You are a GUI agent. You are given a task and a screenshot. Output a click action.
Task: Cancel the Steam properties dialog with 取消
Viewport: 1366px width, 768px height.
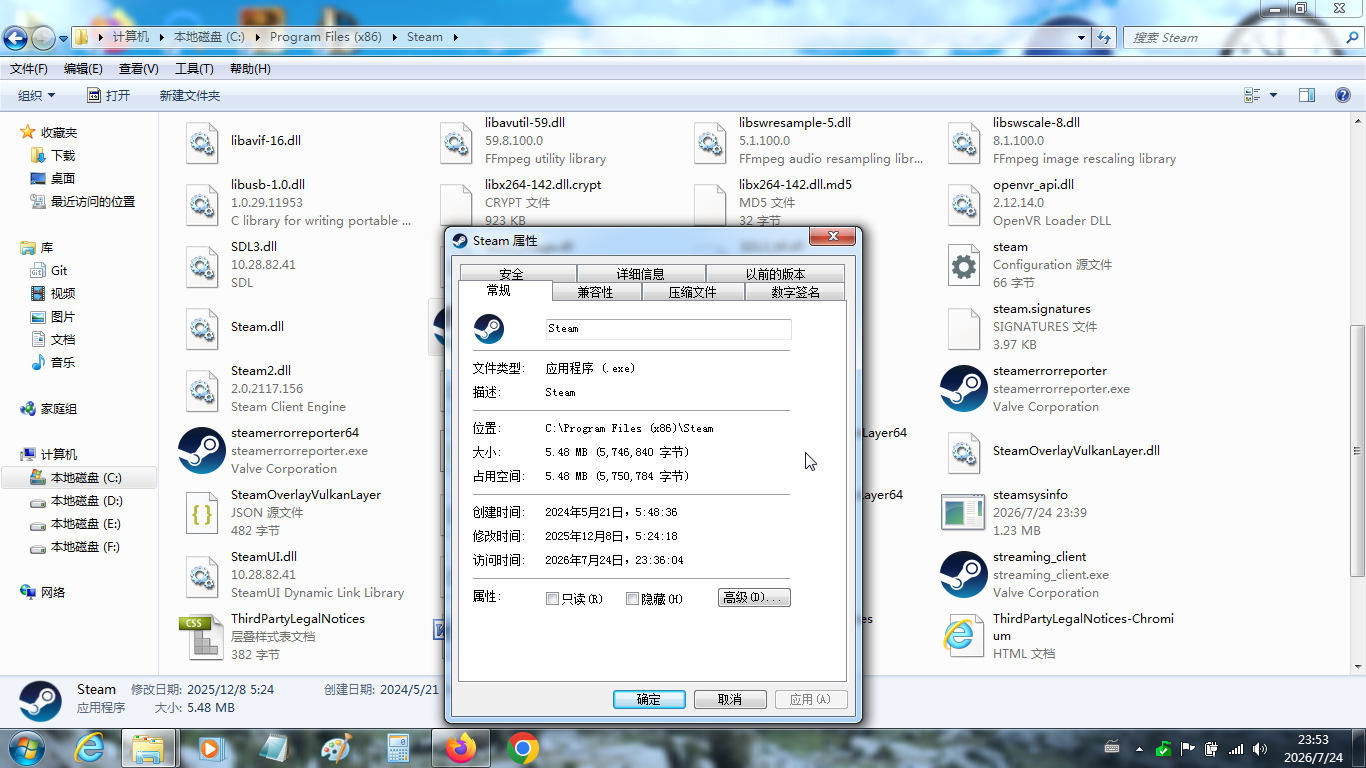tap(730, 699)
